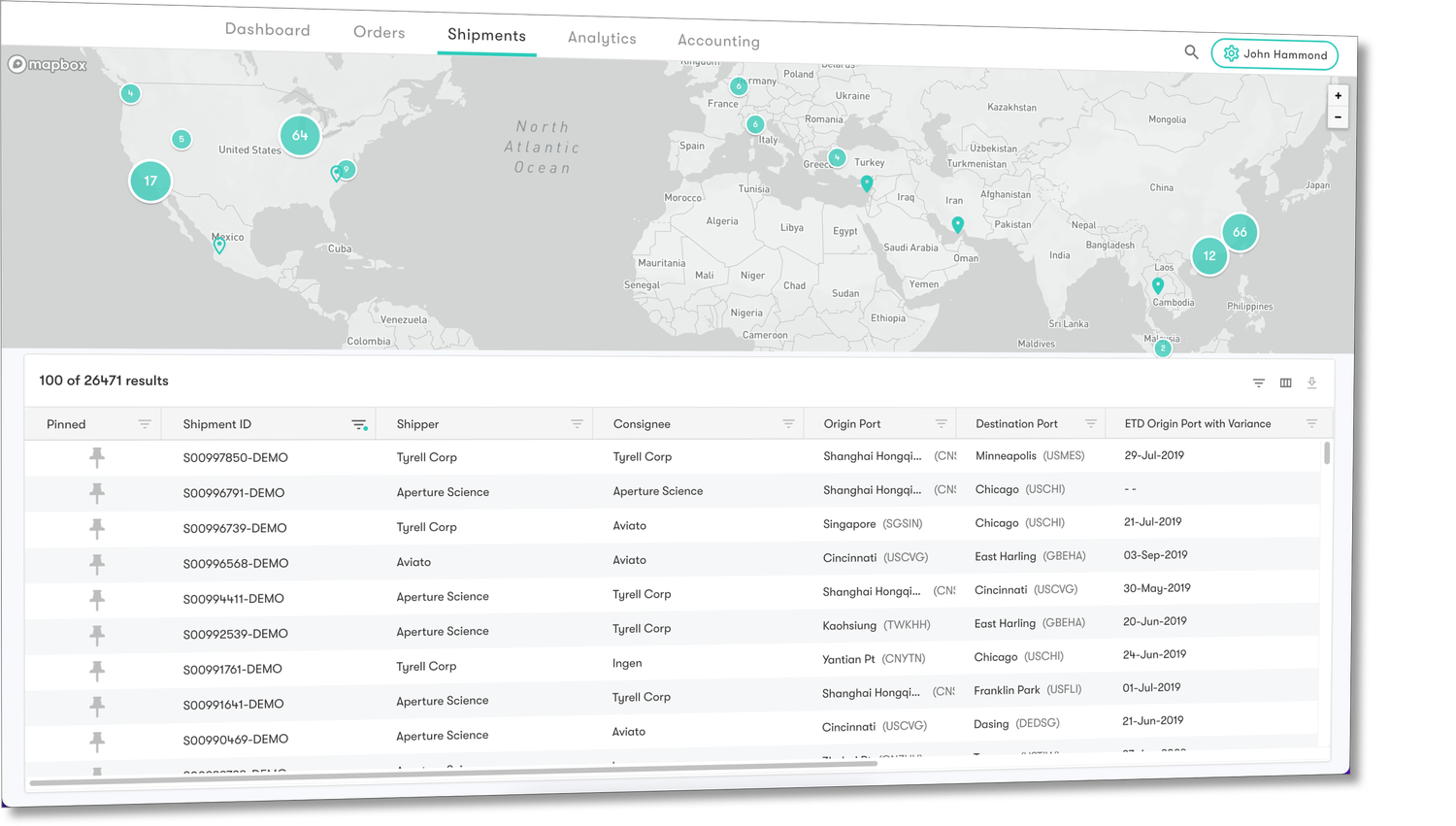Select the map cluster showing 64 shipments
The image size is (1456, 826).
point(300,136)
